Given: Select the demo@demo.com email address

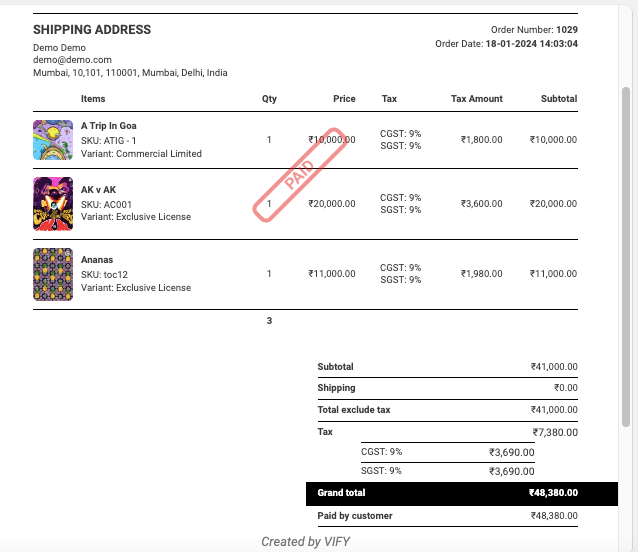Looking at the screenshot, I should [72, 60].
